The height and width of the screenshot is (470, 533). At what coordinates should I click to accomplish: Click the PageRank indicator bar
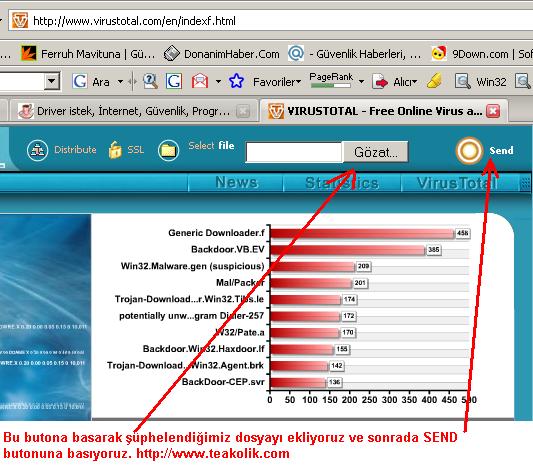[331, 85]
